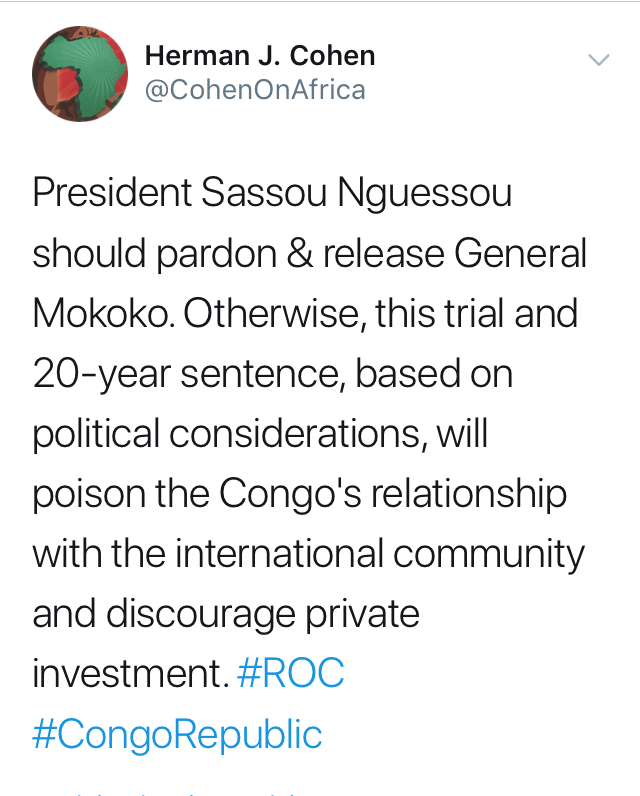Expand the tweet options chevron

[598, 60]
